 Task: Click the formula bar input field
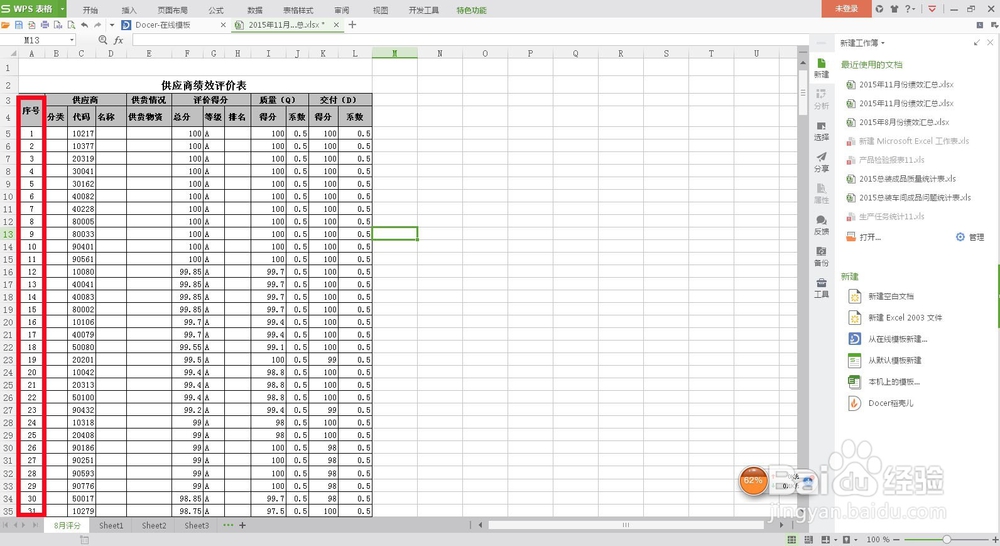tap(470, 40)
